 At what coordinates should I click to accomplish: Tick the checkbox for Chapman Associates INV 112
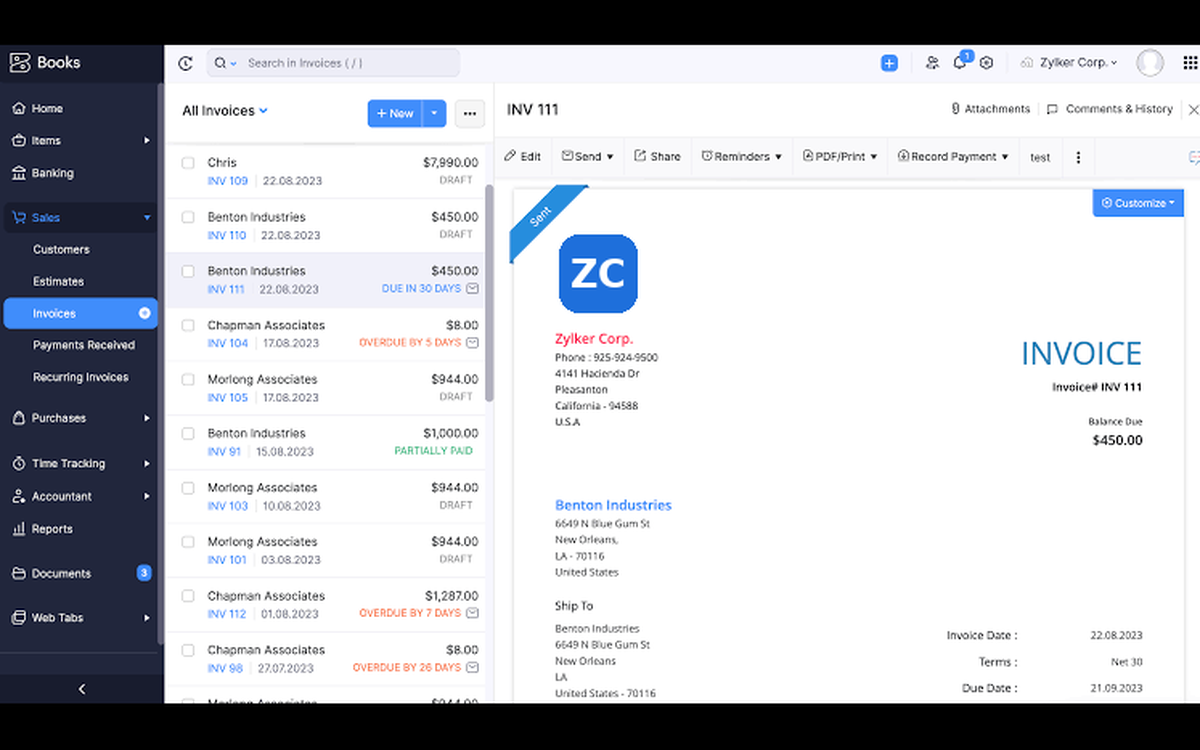click(188, 595)
